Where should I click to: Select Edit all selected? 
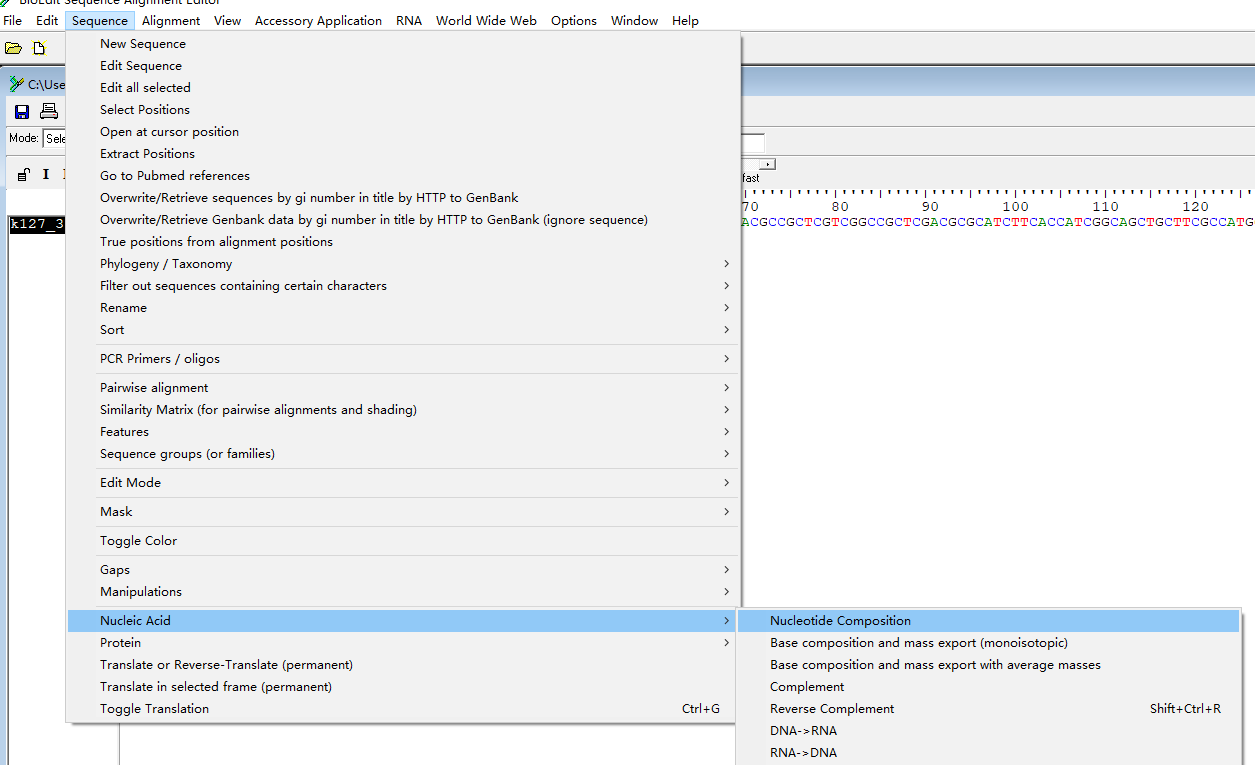pyautogui.click(x=403, y=88)
